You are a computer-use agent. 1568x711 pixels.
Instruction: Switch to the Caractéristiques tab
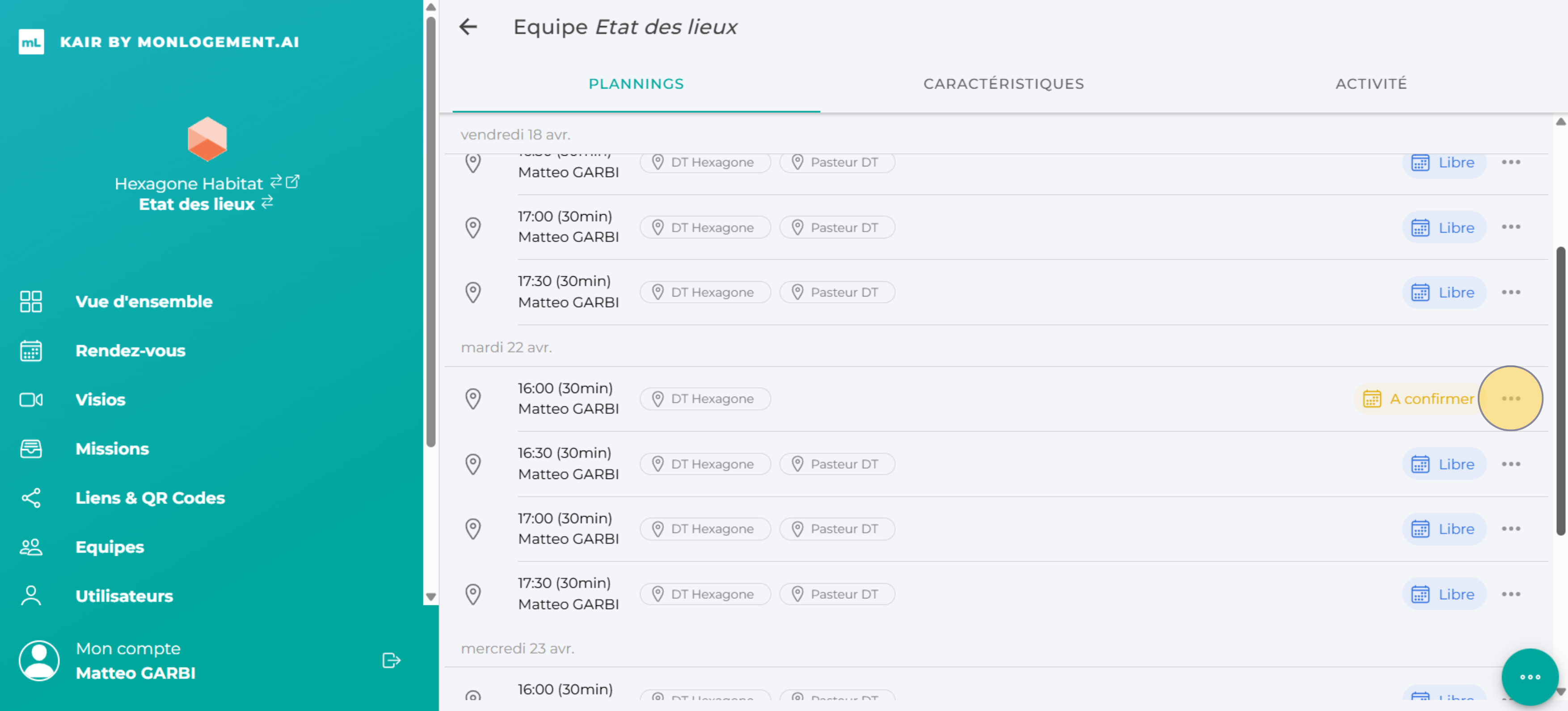tap(1003, 84)
